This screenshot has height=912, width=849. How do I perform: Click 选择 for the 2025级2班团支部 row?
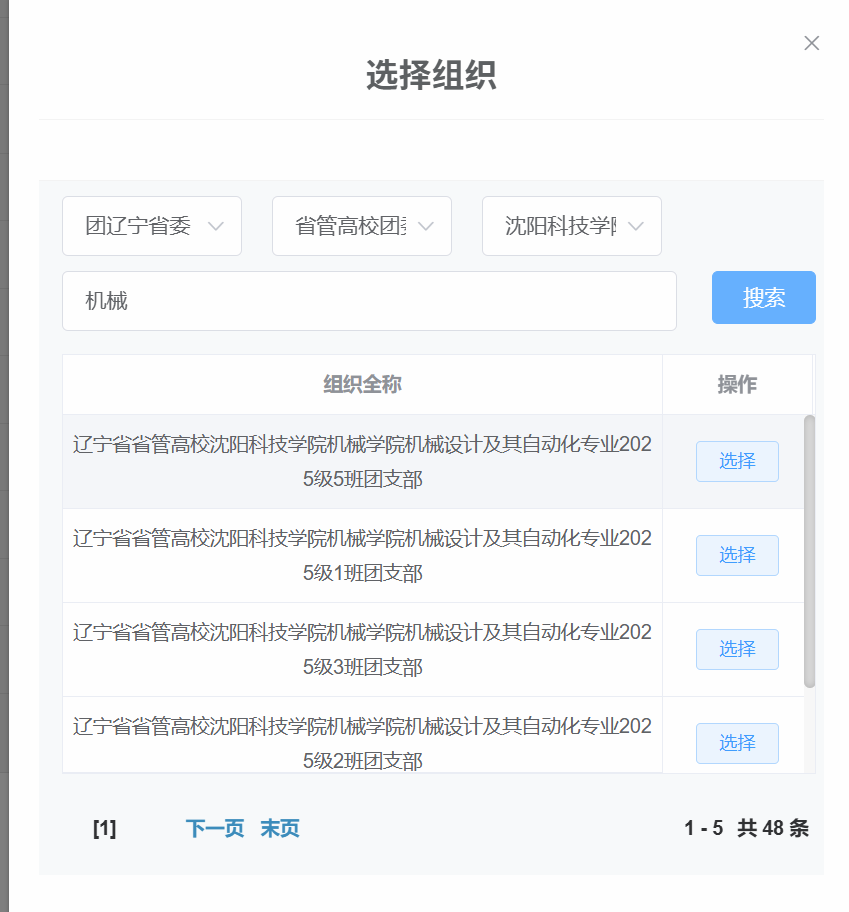pos(737,743)
